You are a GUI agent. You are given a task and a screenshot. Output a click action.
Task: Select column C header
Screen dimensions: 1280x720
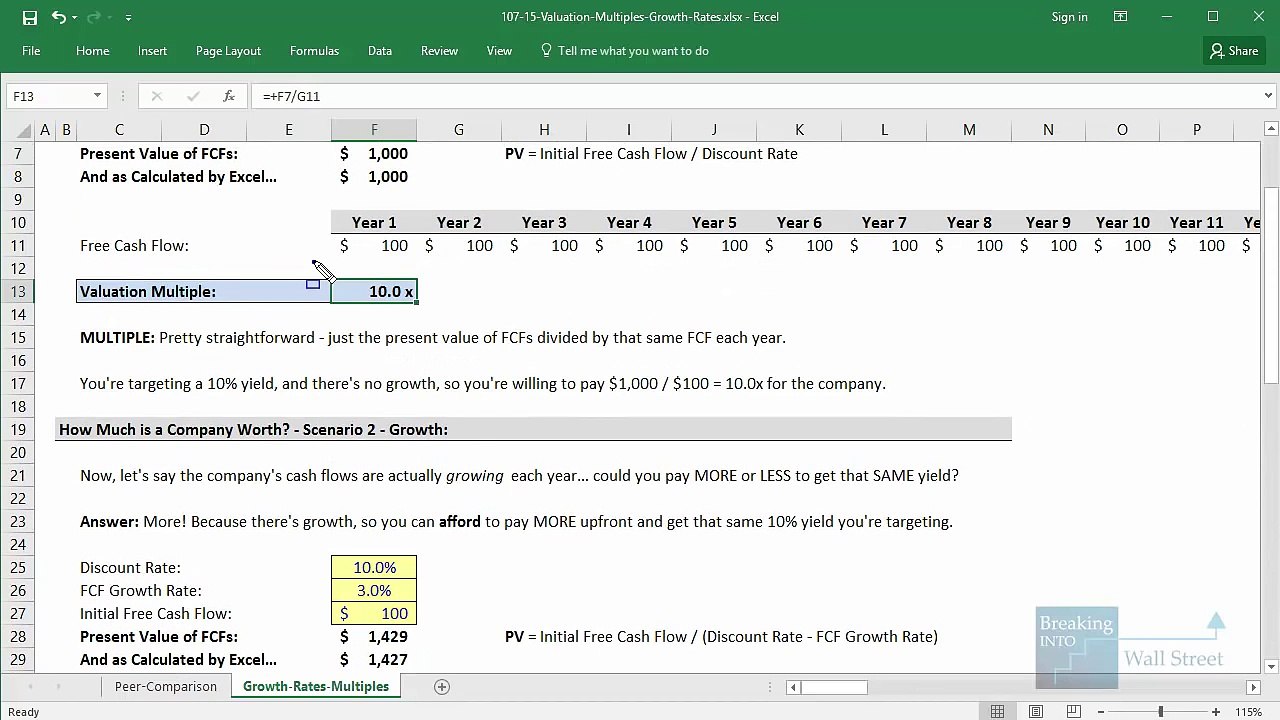tap(119, 130)
